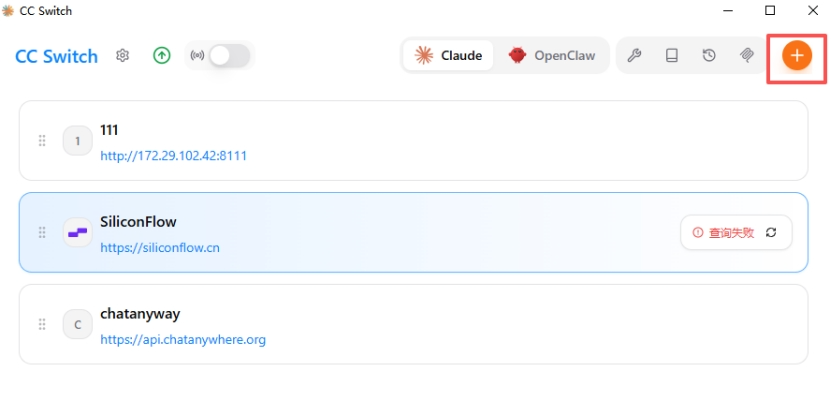Toggle the proxy broadcast switch
This screenshot has width=831, height=401.
tap(229, 55)
